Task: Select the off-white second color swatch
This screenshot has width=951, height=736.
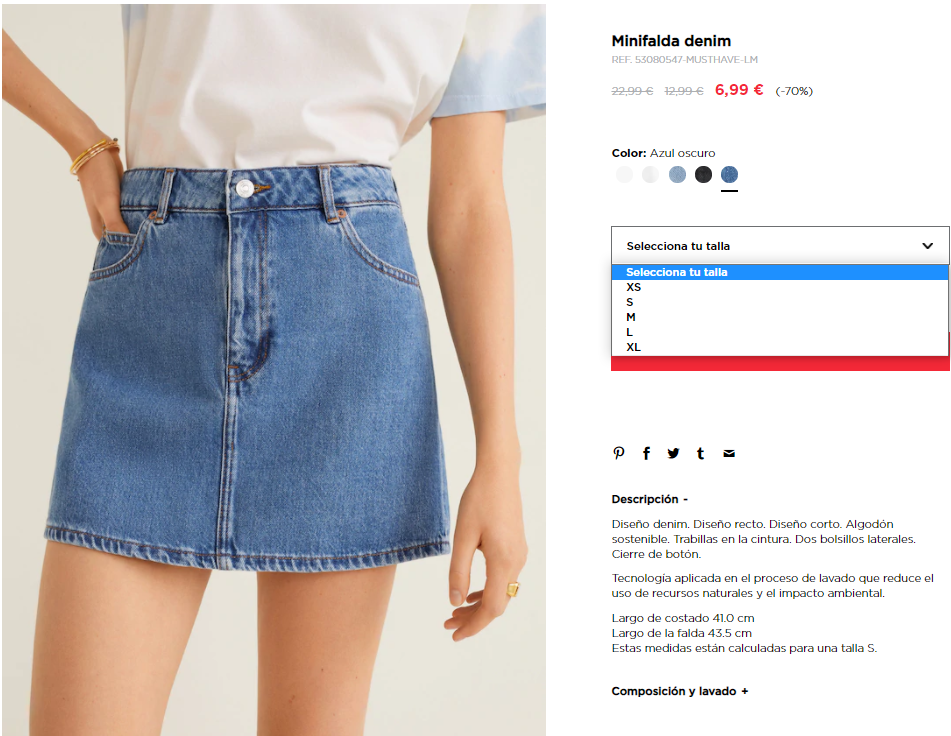Action: click(x=650, y=175)
